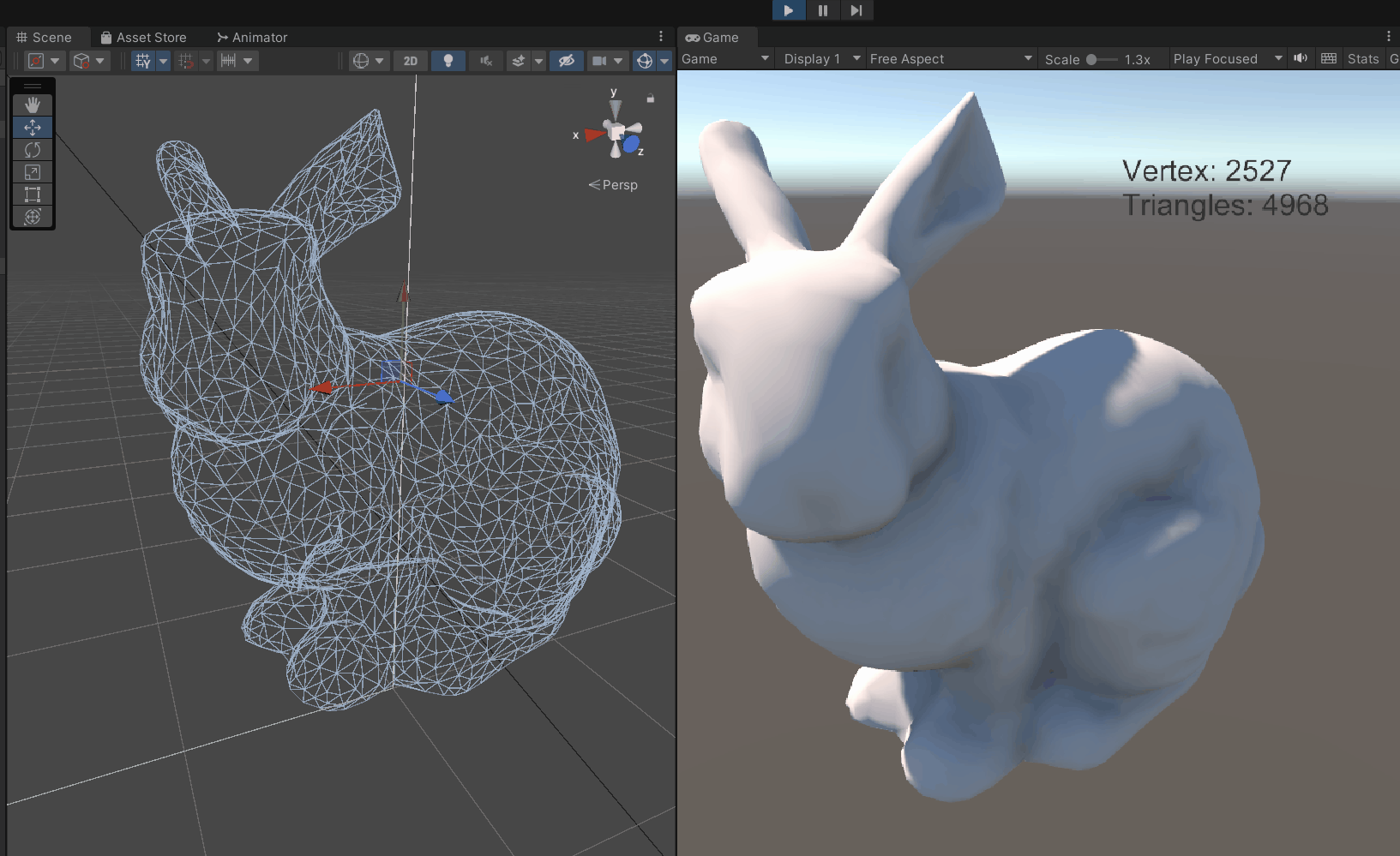Click the 'Vertex: 2527' text
The image size is (1400, 856).
tap(1207, 171)
